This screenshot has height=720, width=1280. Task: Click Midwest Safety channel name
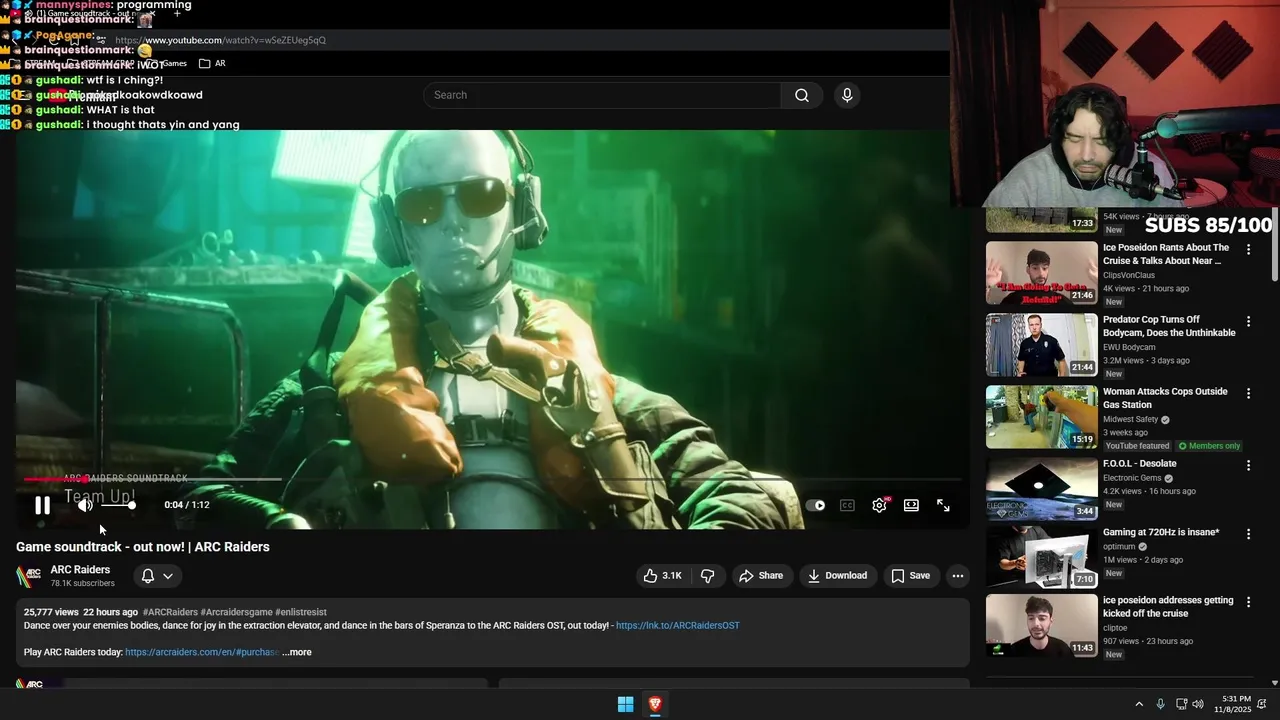(1130, 420)
